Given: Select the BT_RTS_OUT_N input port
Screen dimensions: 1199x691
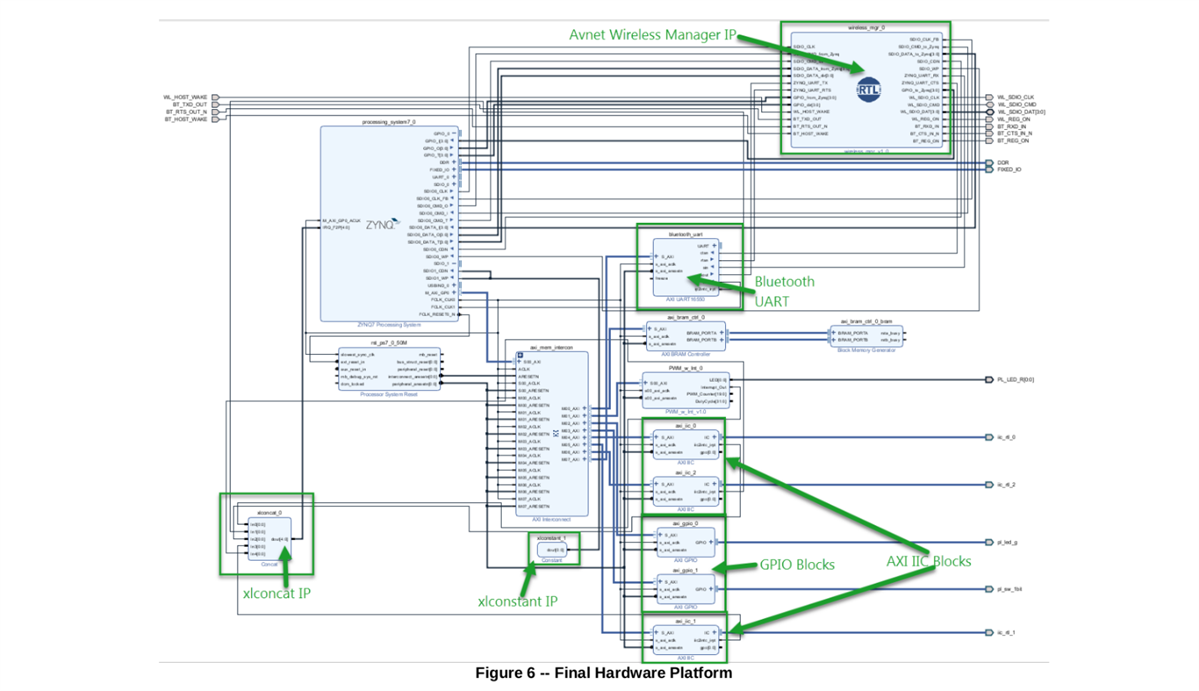Looking at the screenshot, I should (x=216, y=112).
